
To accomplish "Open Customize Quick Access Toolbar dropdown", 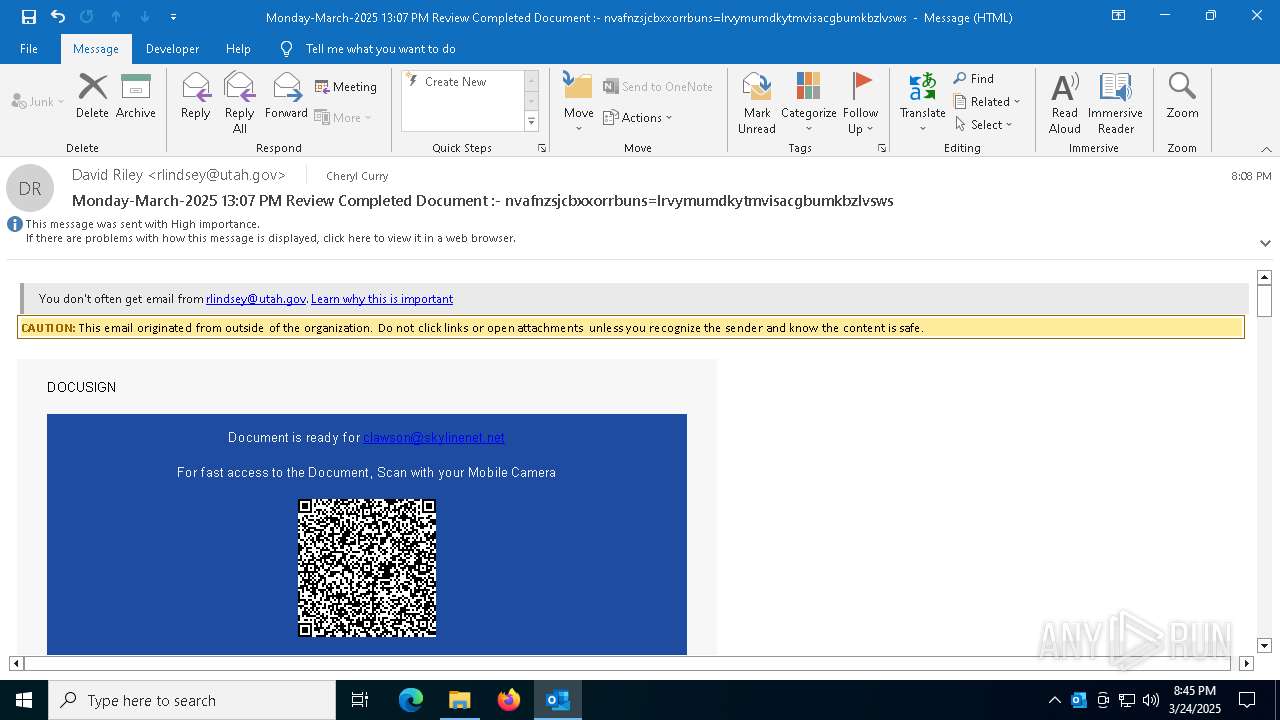I will [x=174, y=17].
